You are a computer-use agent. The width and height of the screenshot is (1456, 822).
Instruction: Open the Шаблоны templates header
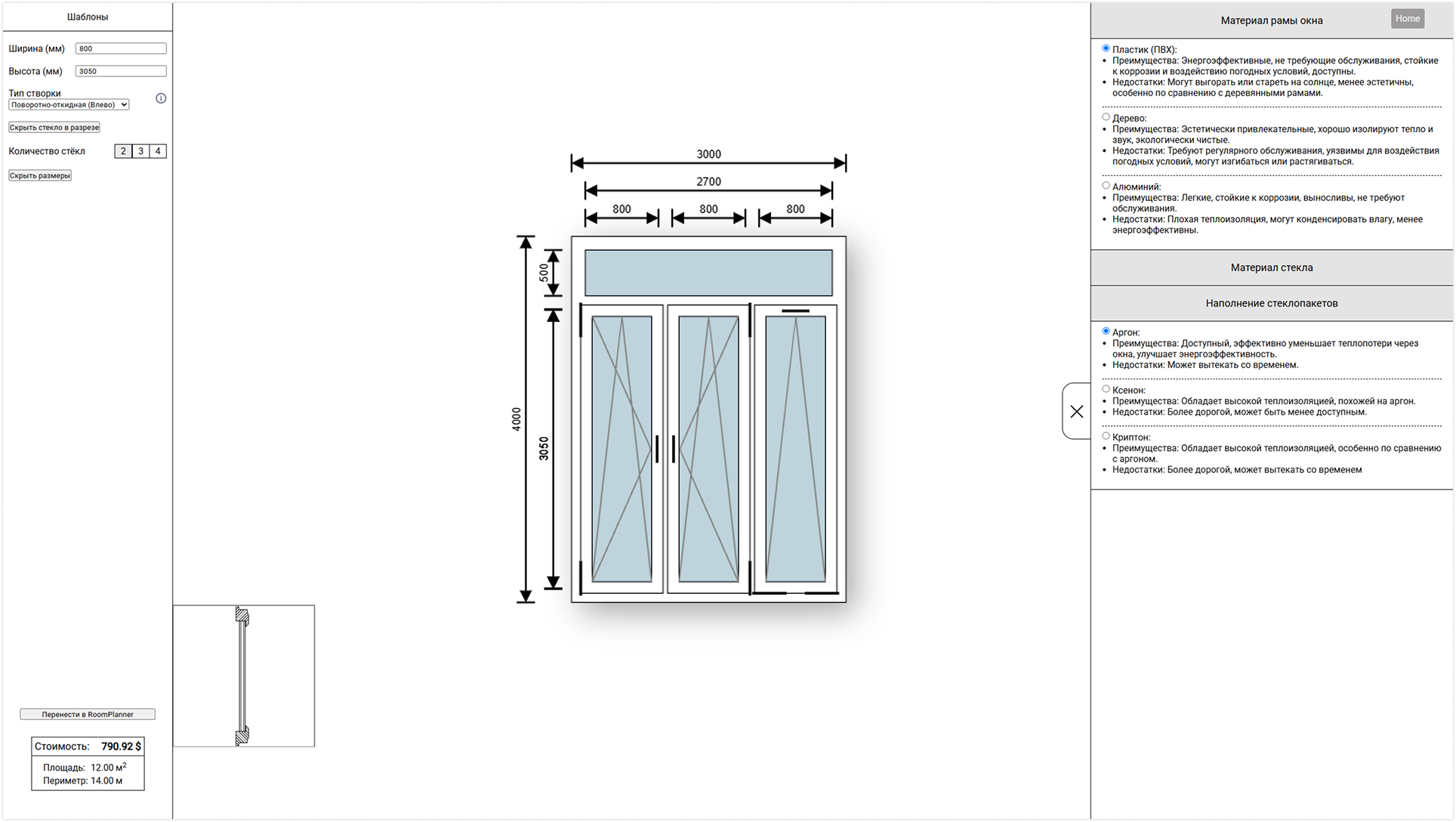(88, 17)
